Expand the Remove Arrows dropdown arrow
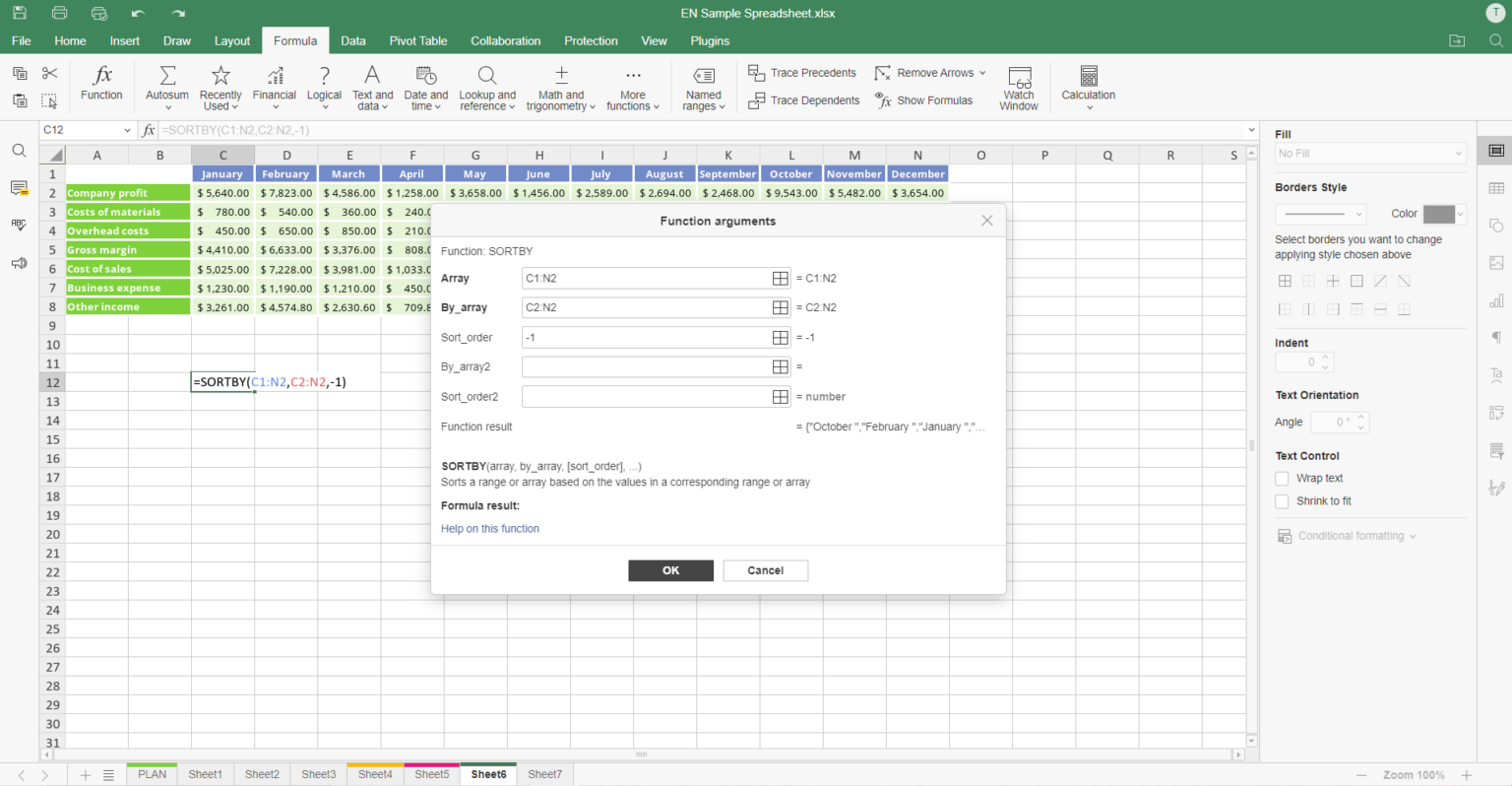Screen dimensions: 1512x786 point(982,73)
